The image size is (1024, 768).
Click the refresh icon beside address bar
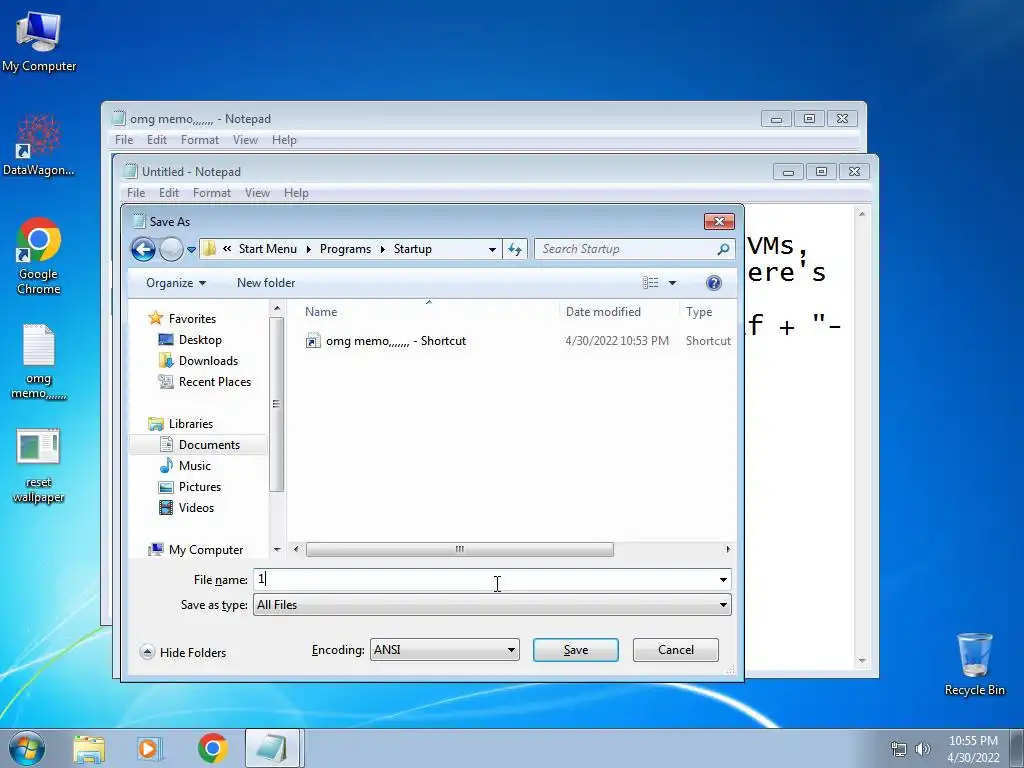click(515, 249)
